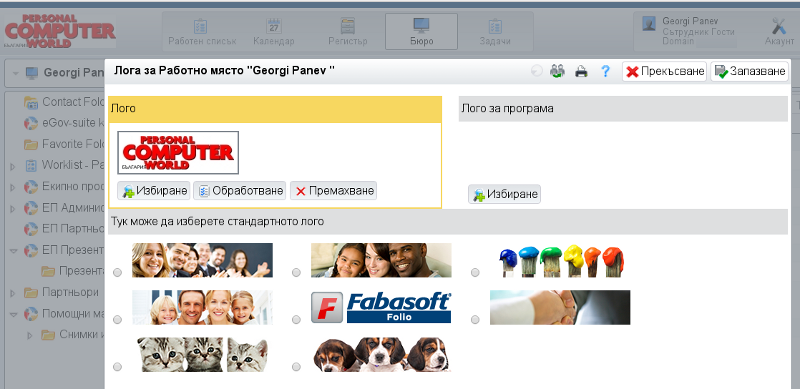Click the Personal Computer World logo at top-left
800x389 pixels.
tap(60, 31)
